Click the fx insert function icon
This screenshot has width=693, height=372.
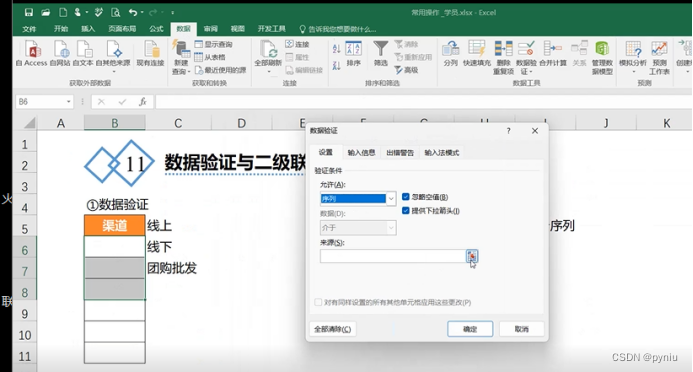(142, 102)
